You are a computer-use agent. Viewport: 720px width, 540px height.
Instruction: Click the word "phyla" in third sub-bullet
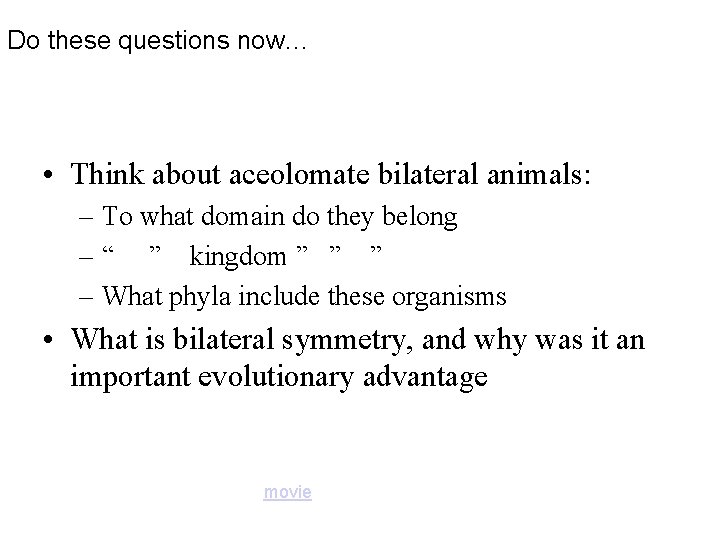coord(200,297)
